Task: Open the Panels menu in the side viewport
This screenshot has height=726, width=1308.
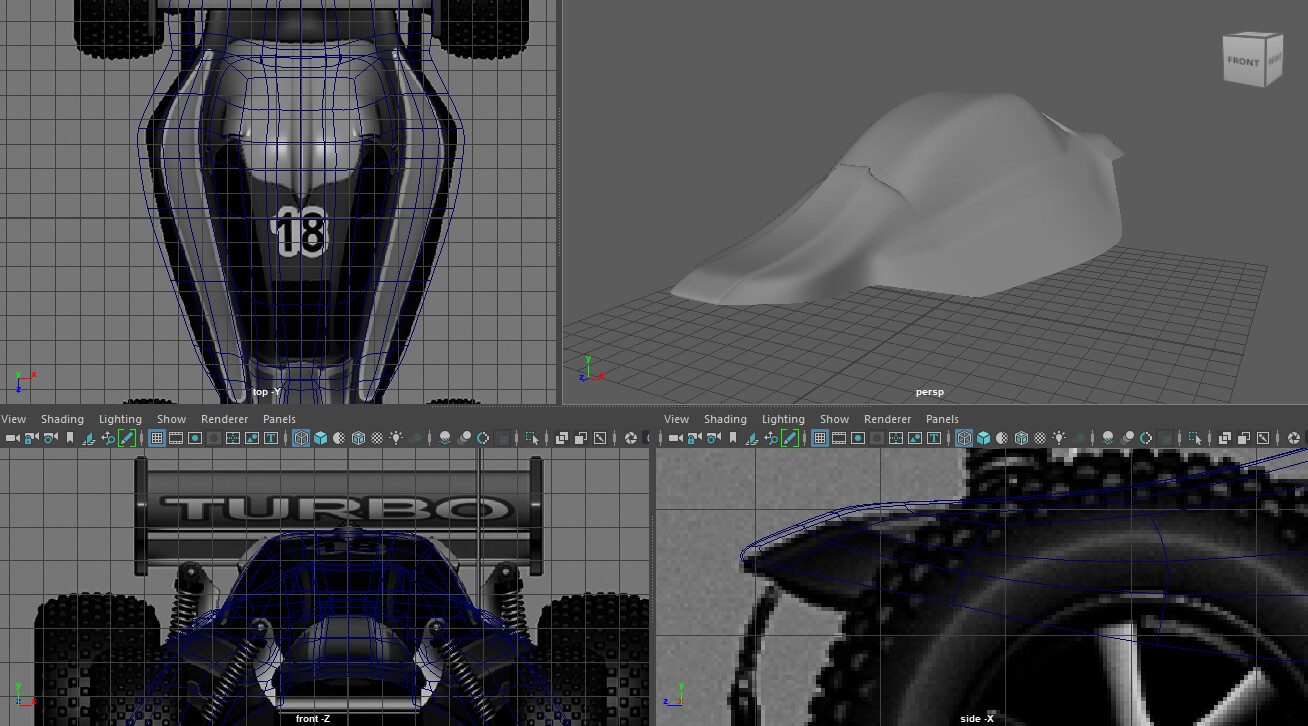Action: [x=942, y=418]
